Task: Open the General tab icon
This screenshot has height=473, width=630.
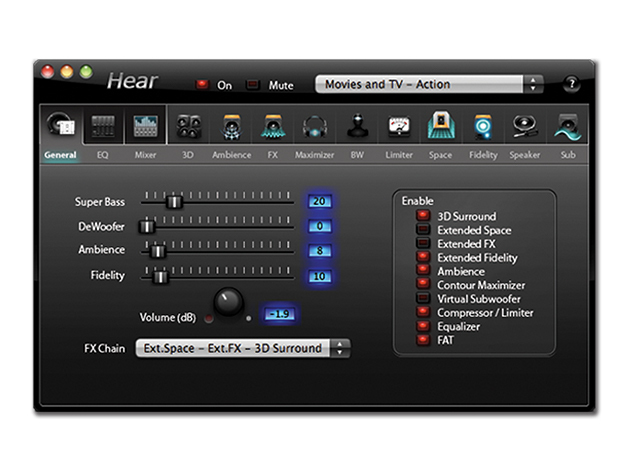Action: (61, 125)
